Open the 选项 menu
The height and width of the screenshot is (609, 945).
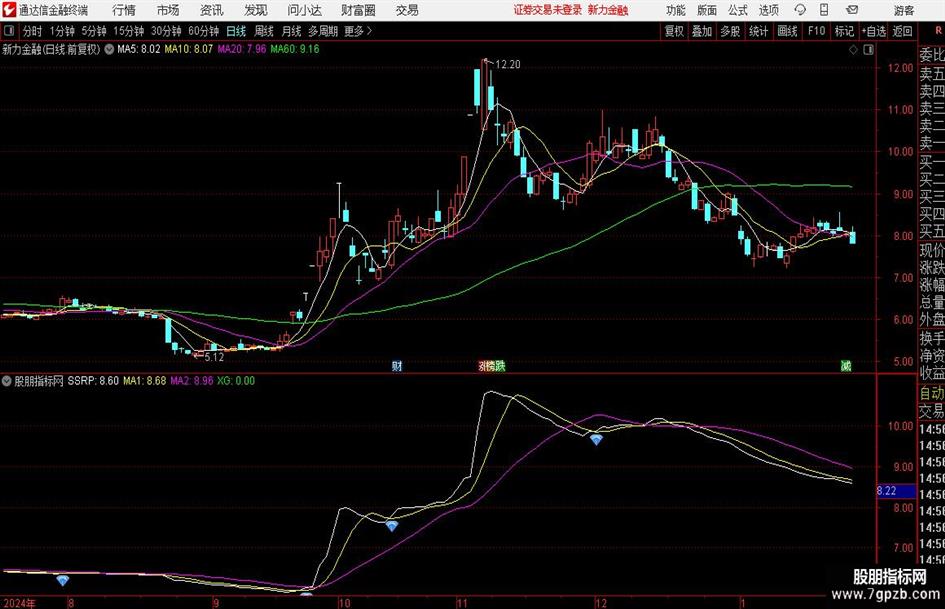coord(768,10)
